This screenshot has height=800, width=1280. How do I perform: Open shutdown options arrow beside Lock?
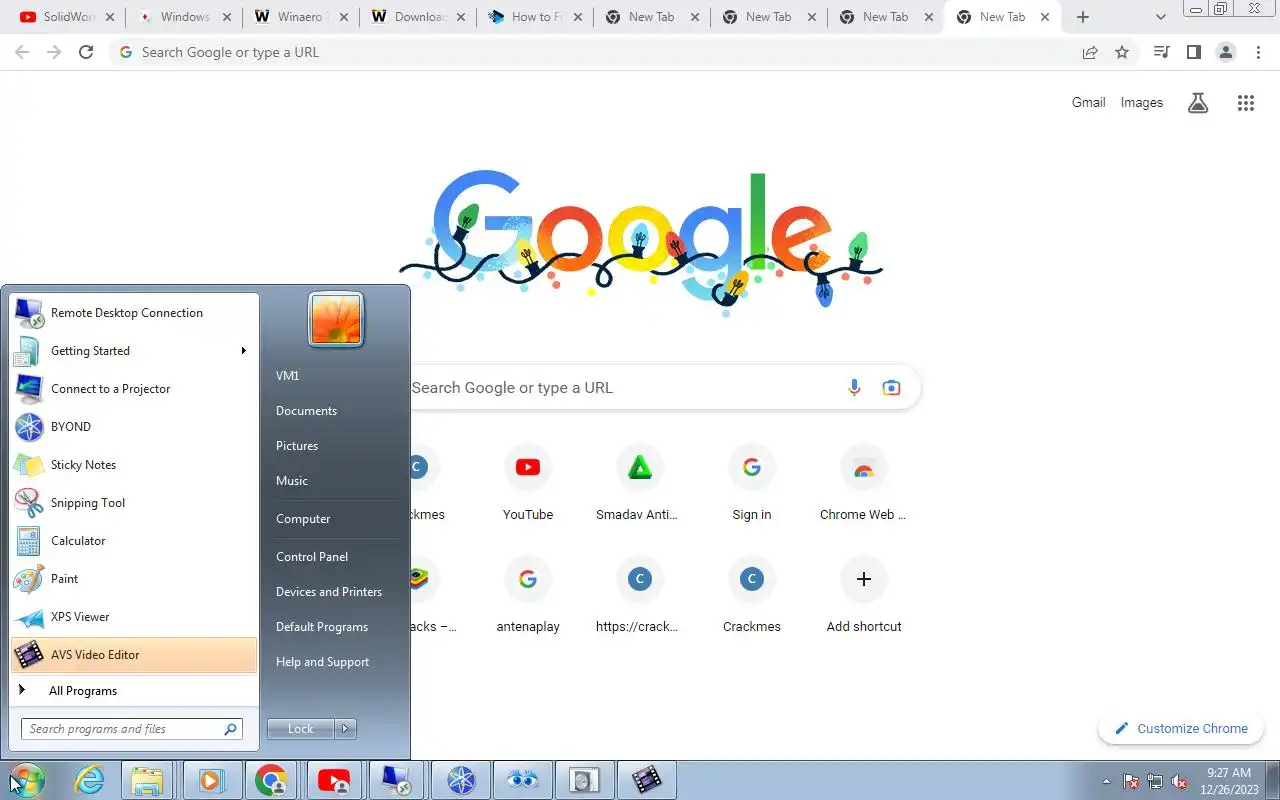(345, 729)
